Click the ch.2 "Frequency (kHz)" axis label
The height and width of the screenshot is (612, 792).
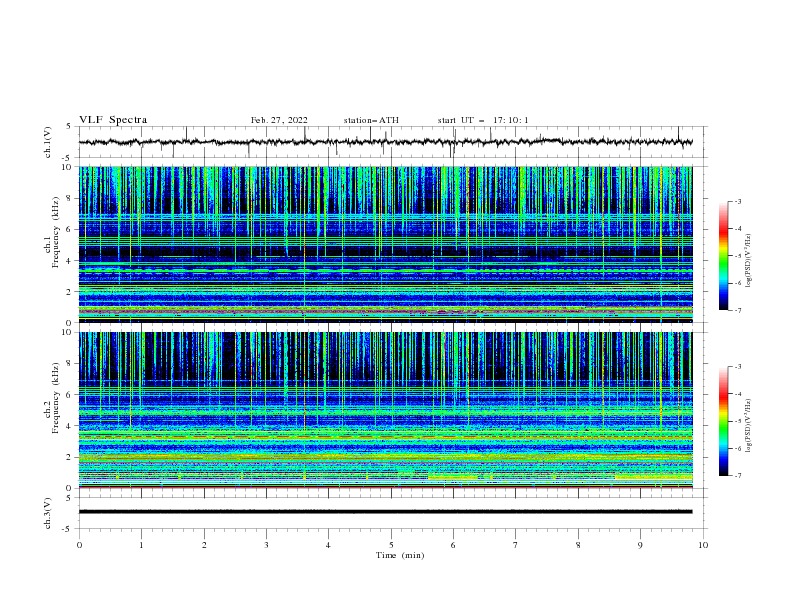pyautogui.click(x=56, y=398)
